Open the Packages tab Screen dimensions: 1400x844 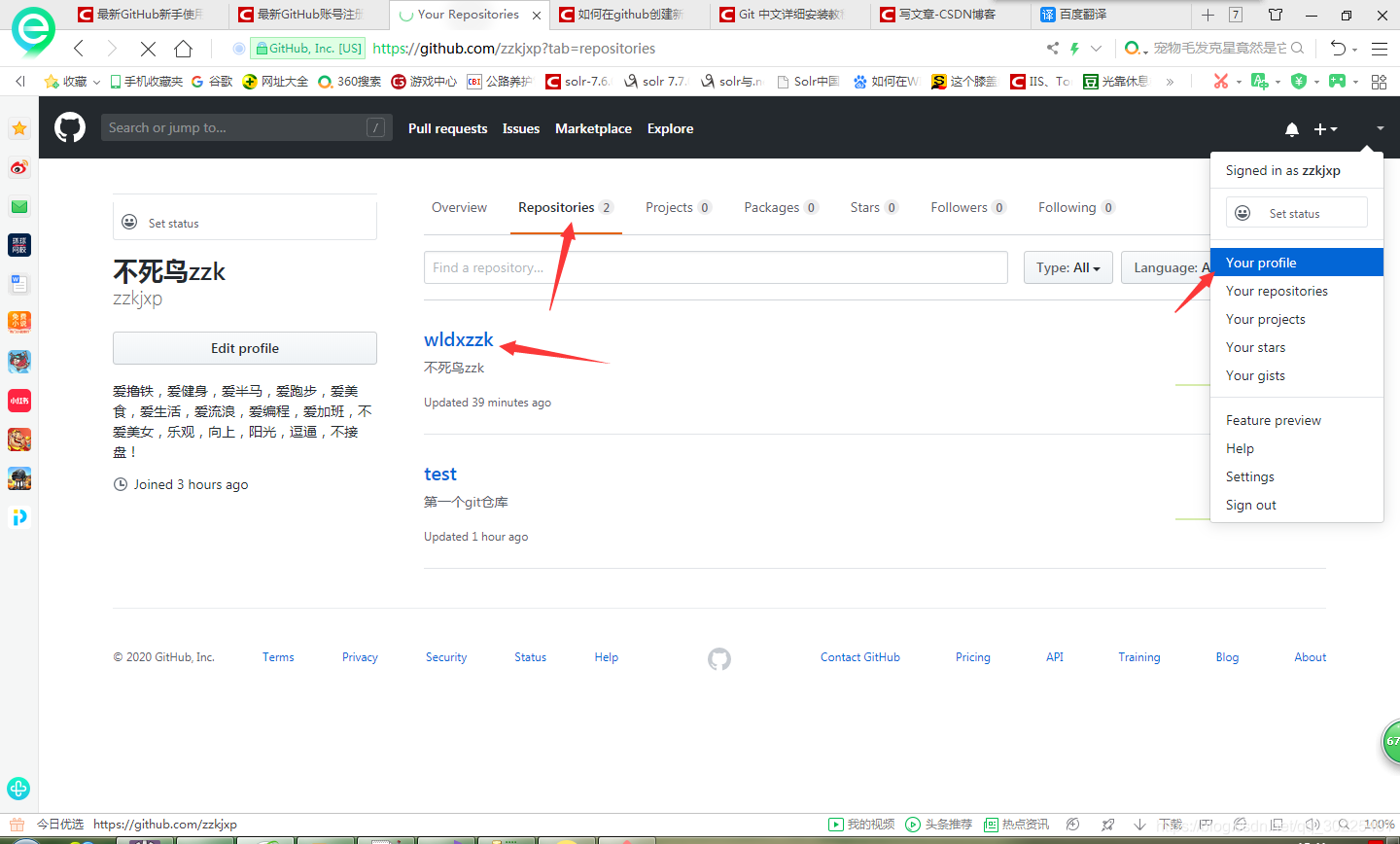coord(781,207)
